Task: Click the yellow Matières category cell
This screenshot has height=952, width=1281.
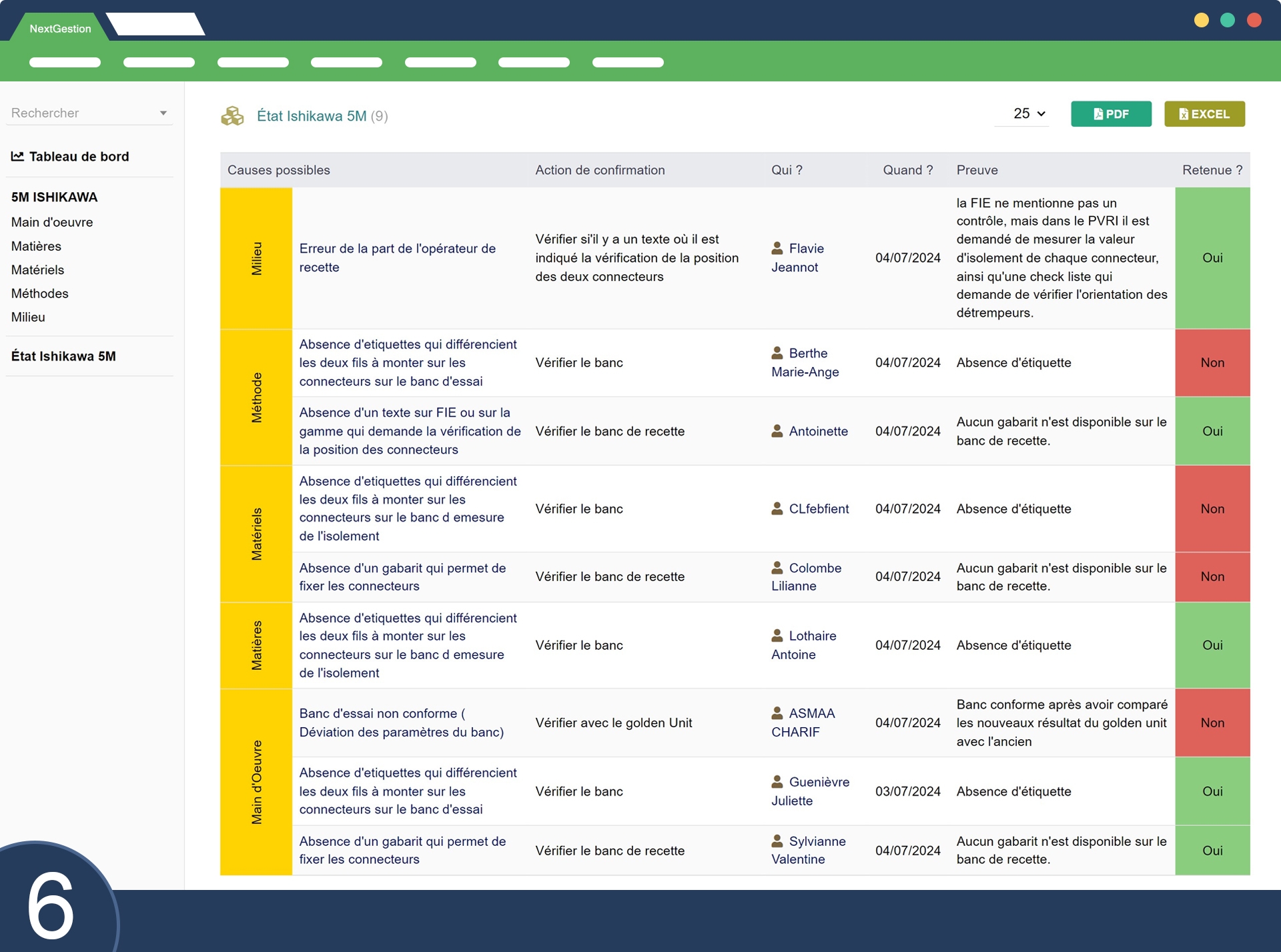Action: [x=256, y=645]
